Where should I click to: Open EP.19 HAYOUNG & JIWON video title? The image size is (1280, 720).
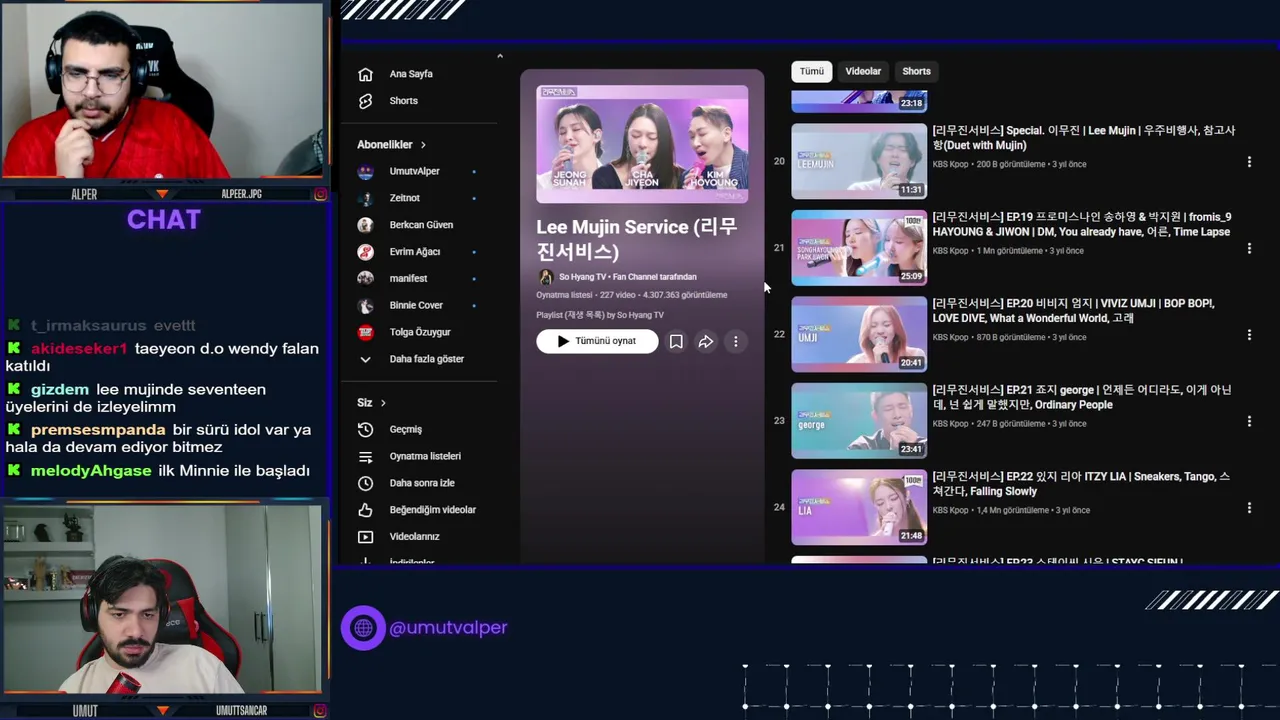(x=1082, y=224)
